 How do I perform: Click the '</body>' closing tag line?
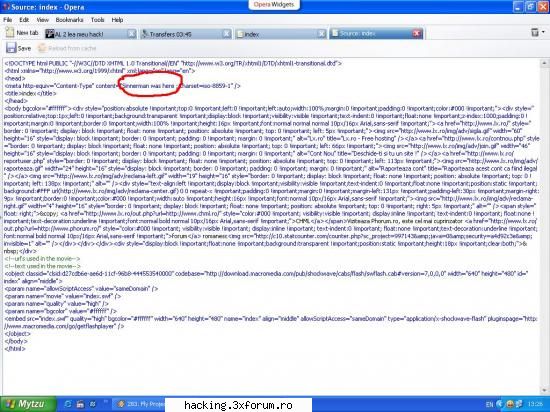(x=16, y=341)
